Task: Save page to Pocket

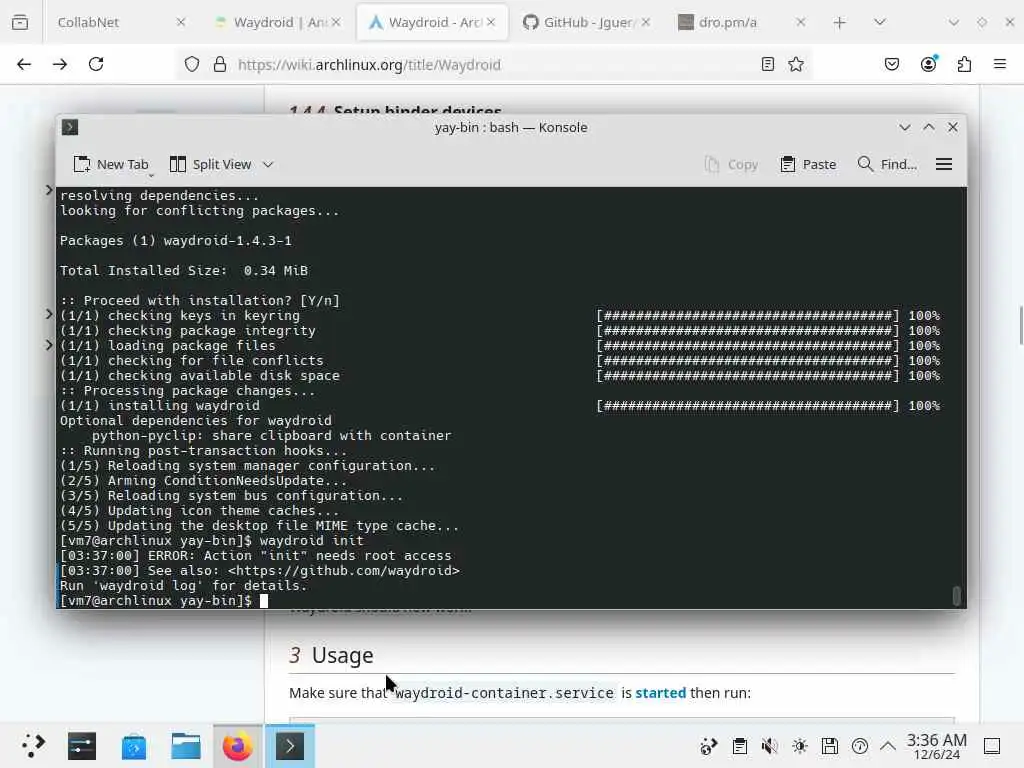Action: [x=892, y=64]
